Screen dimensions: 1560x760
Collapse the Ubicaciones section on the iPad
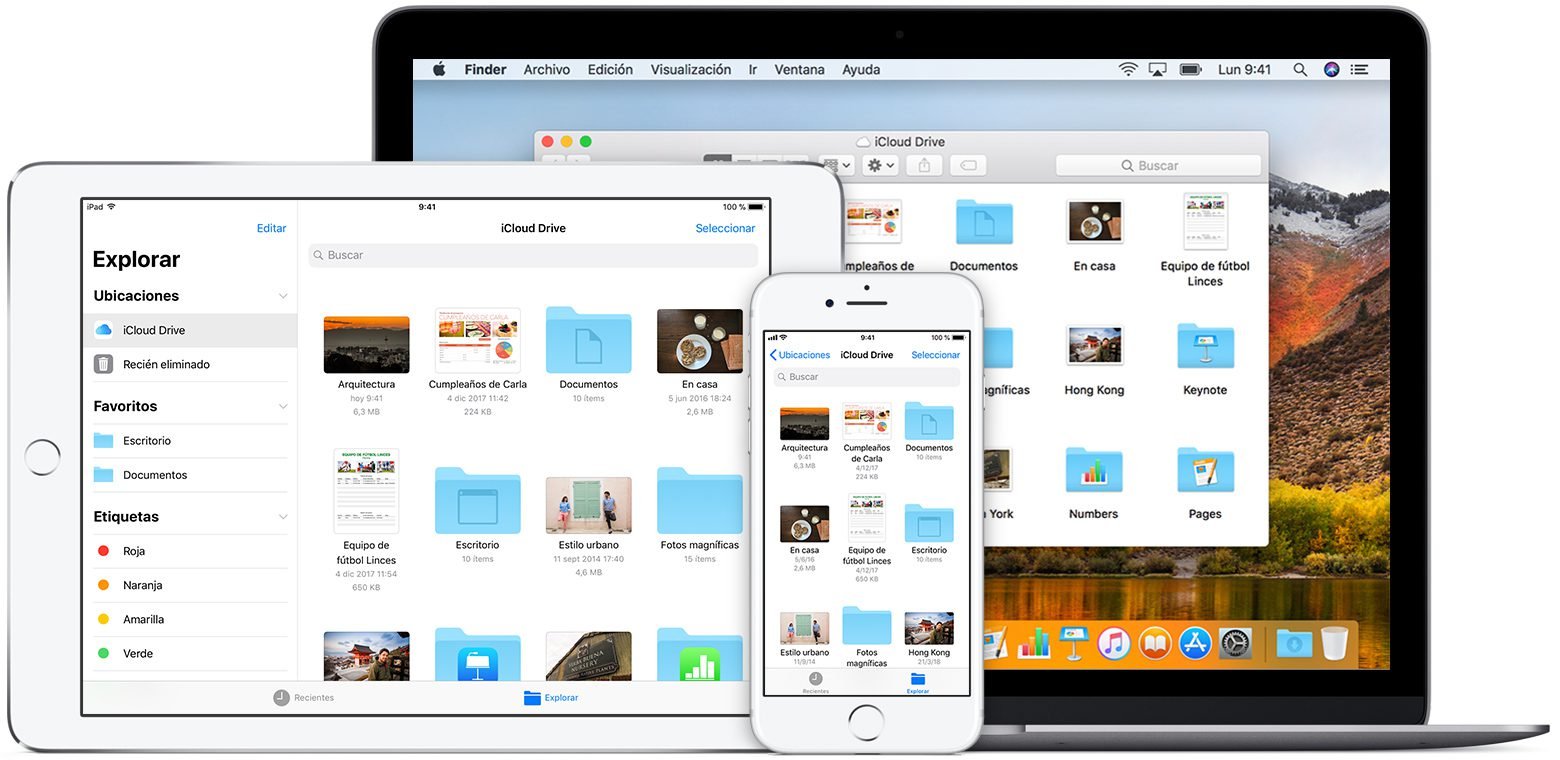283,296
